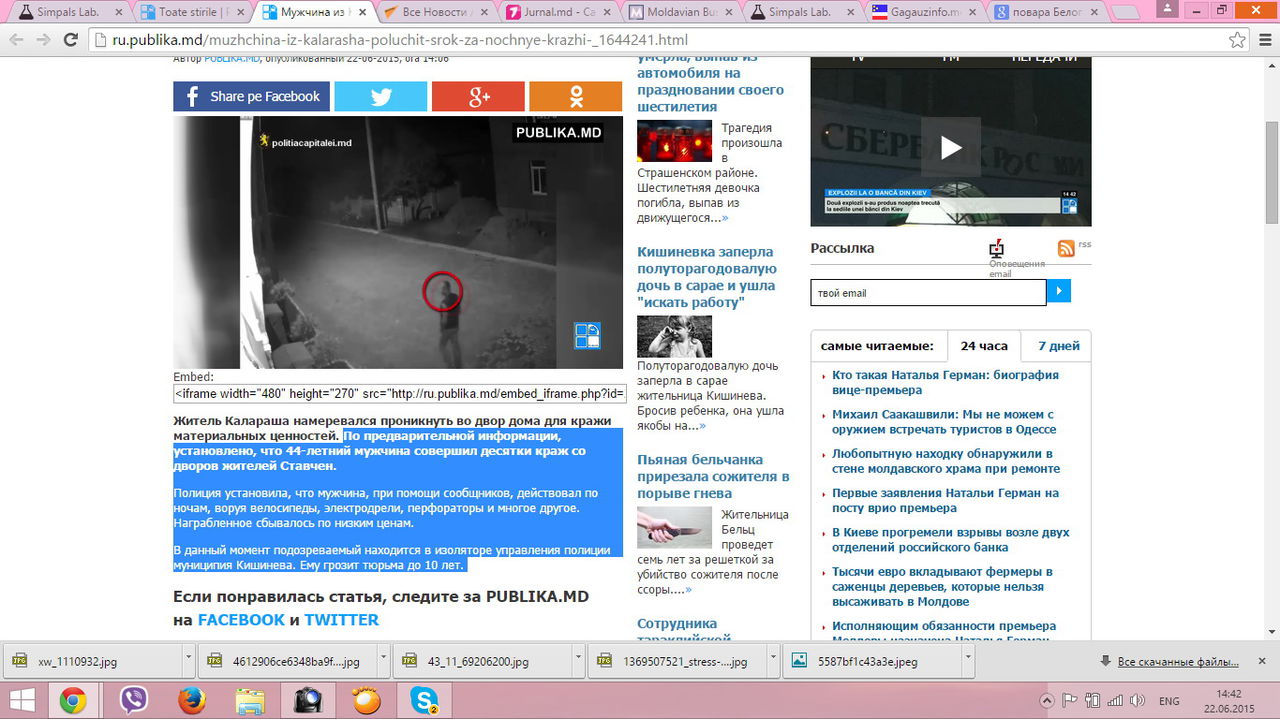Go forward with the browser forward arrow
This screenshot has width=1280, height=719.
(x=43, y=40)
